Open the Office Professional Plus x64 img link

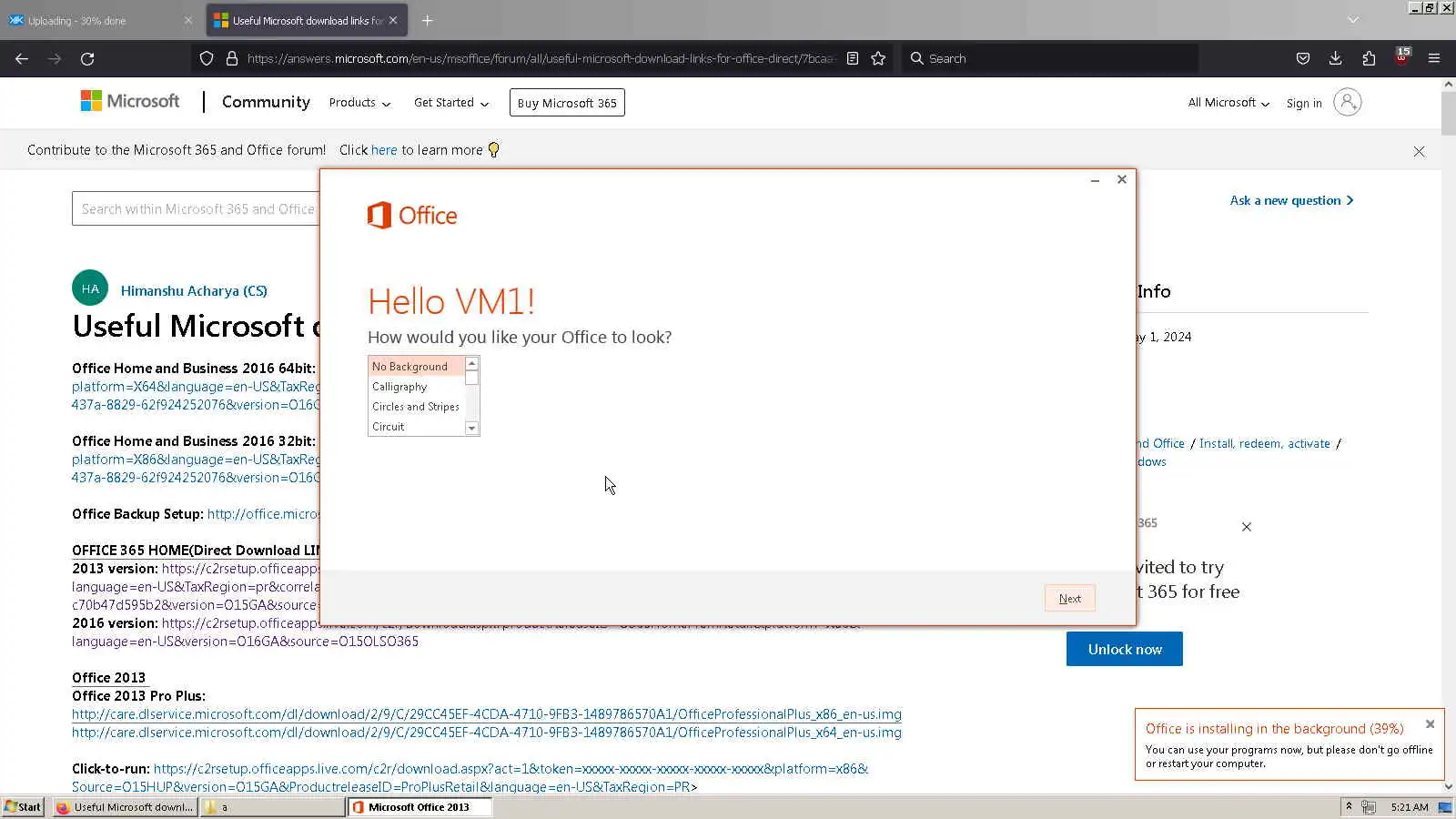click(x=487, y=733)
